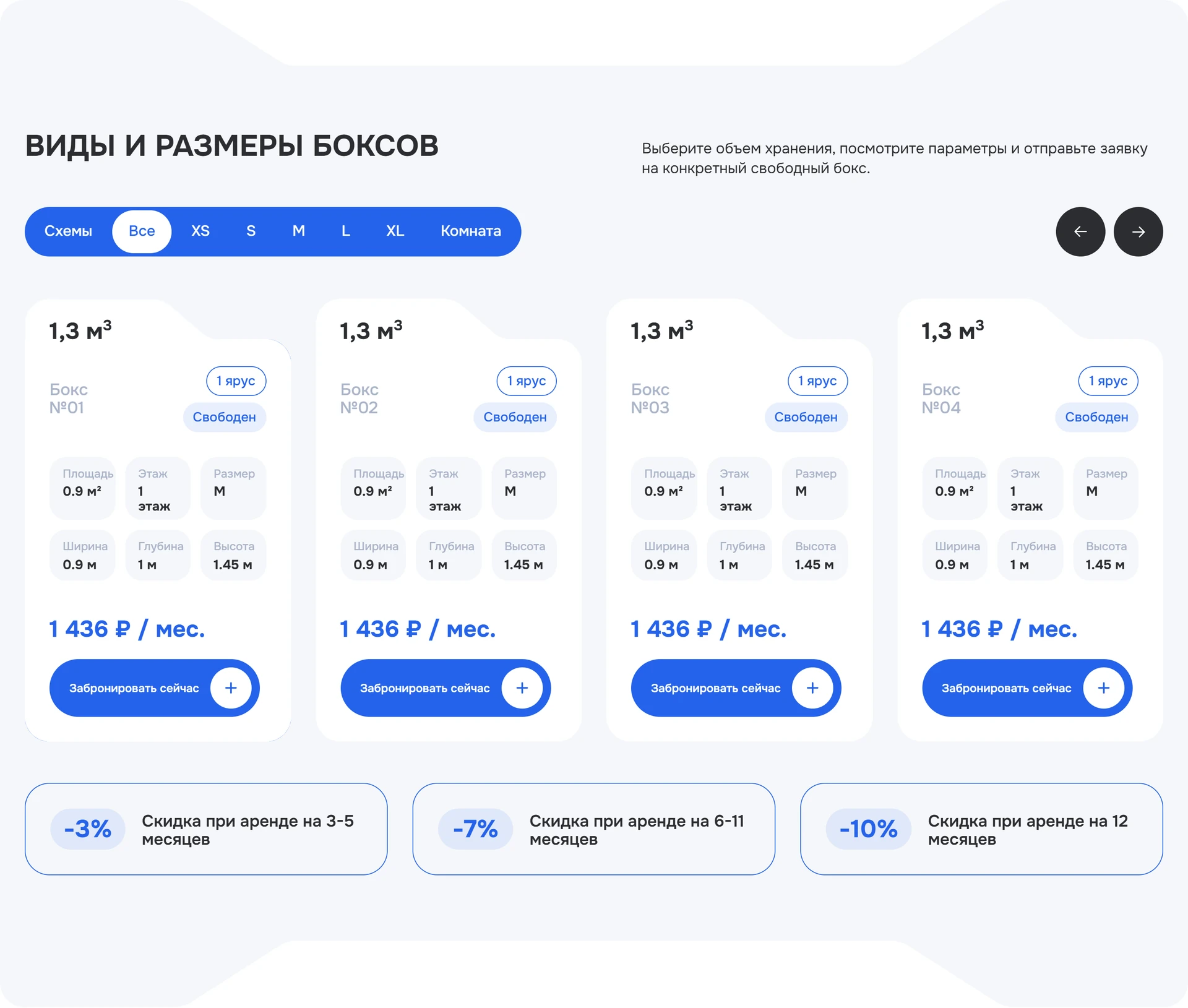
Task: Click the Высота 1.45 м cell on Бокс №01
Action: click(233, 555)
